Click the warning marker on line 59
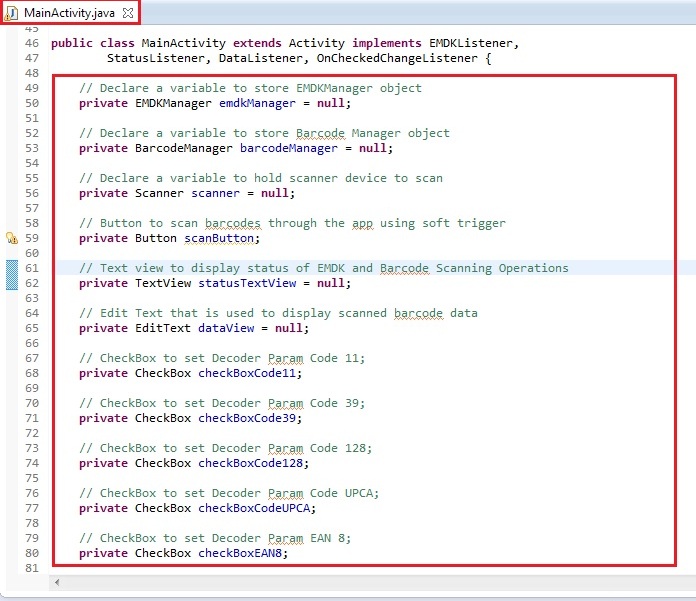 [12, 238]
